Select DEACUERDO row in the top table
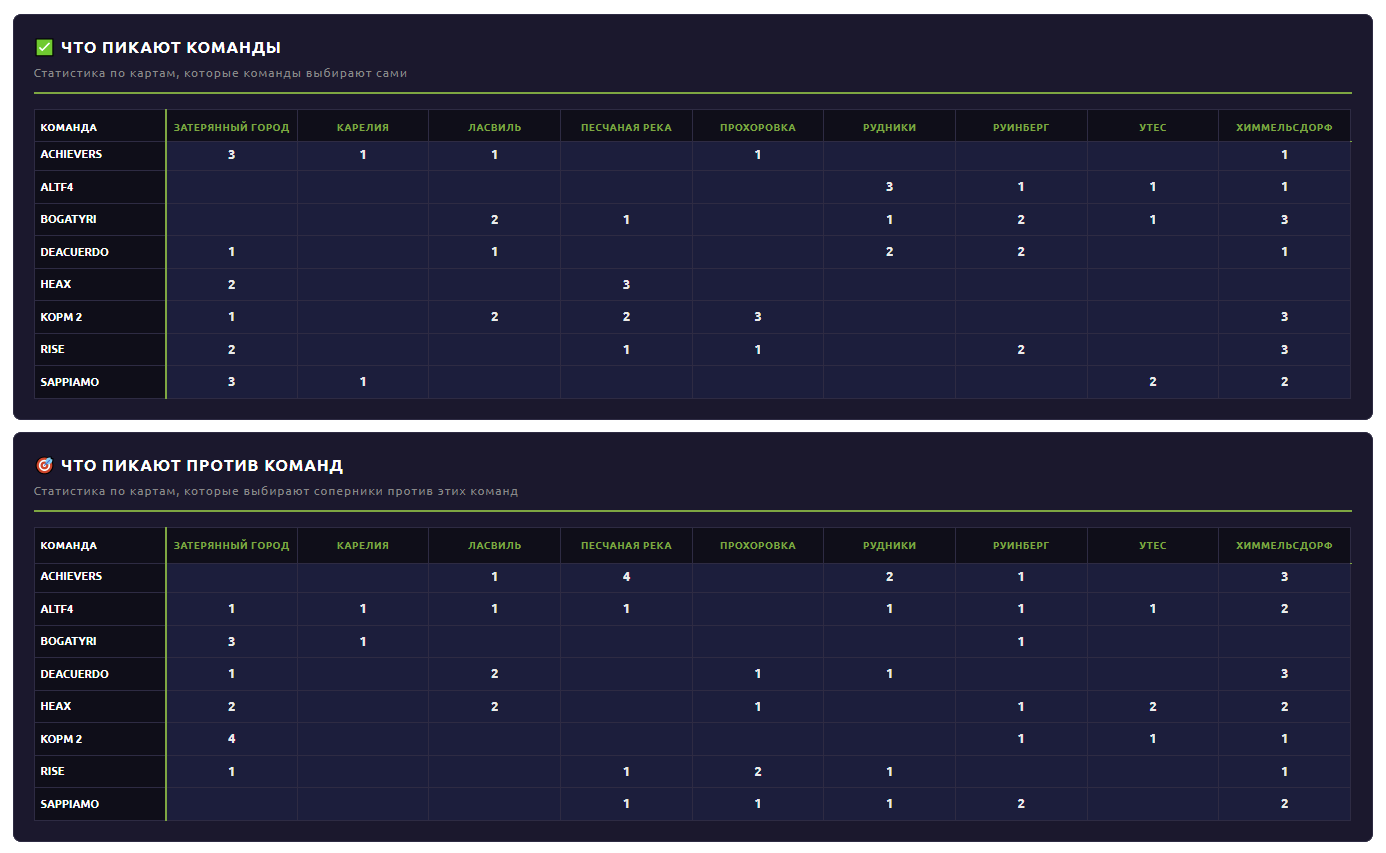This screenshot has width=1386, height=853. pyautogui.click(x=692, y=252)
